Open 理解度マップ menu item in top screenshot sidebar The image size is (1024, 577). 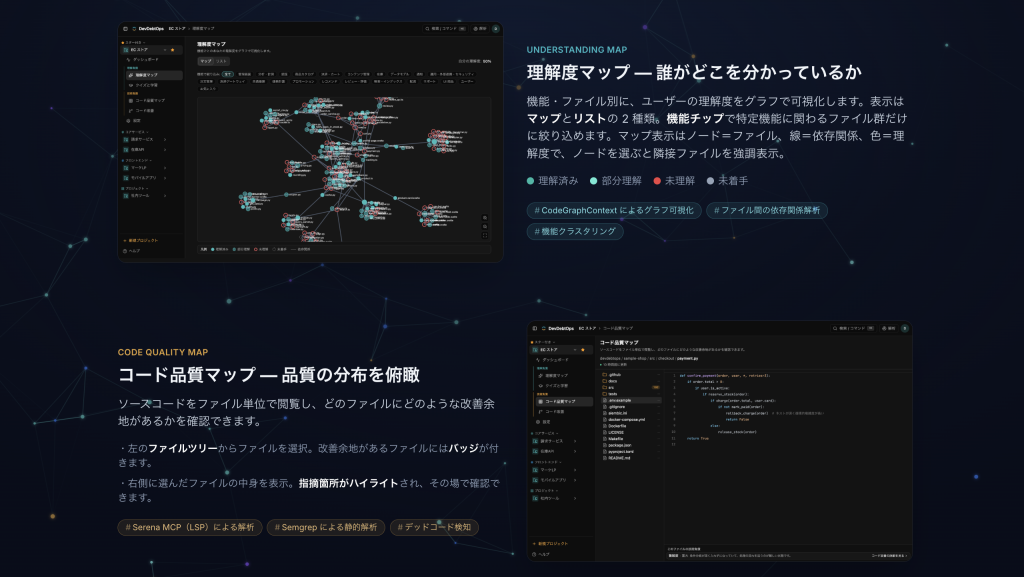[154, 75]
